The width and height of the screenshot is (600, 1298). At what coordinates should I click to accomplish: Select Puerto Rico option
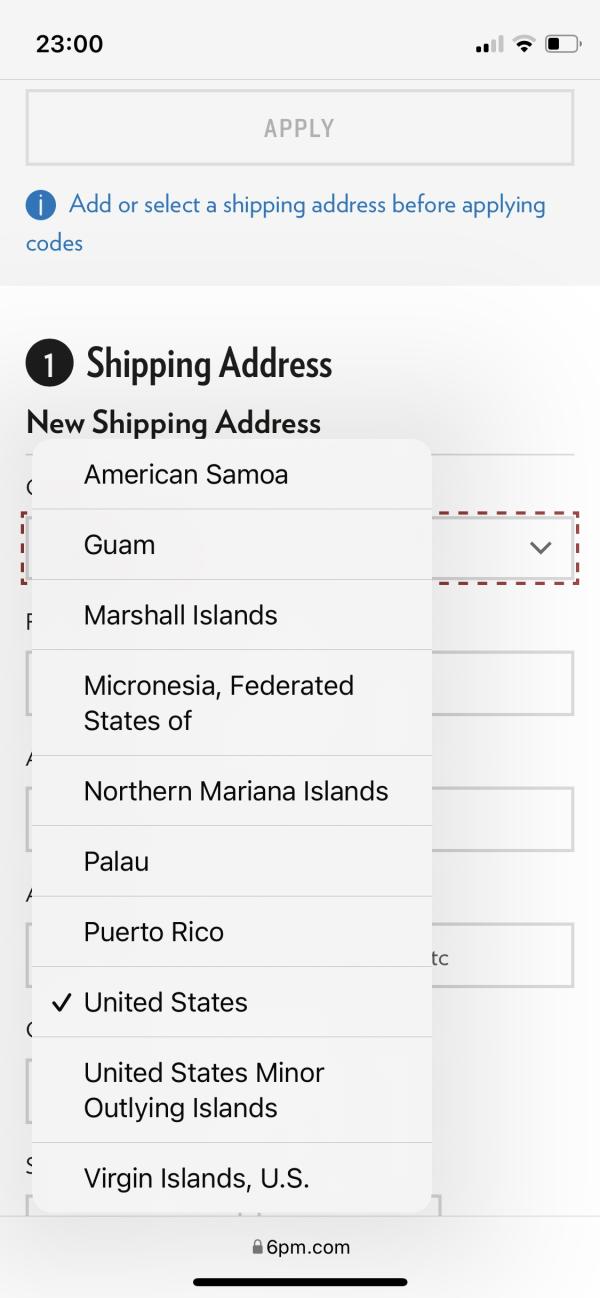pos(232,931)
